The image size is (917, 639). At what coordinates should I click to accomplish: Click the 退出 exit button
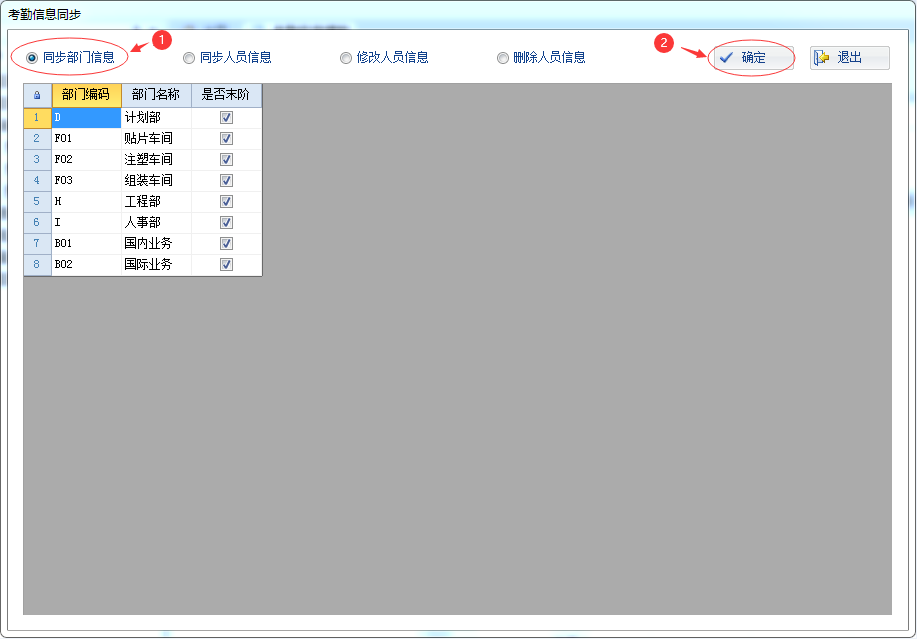(x=849, y=58)
